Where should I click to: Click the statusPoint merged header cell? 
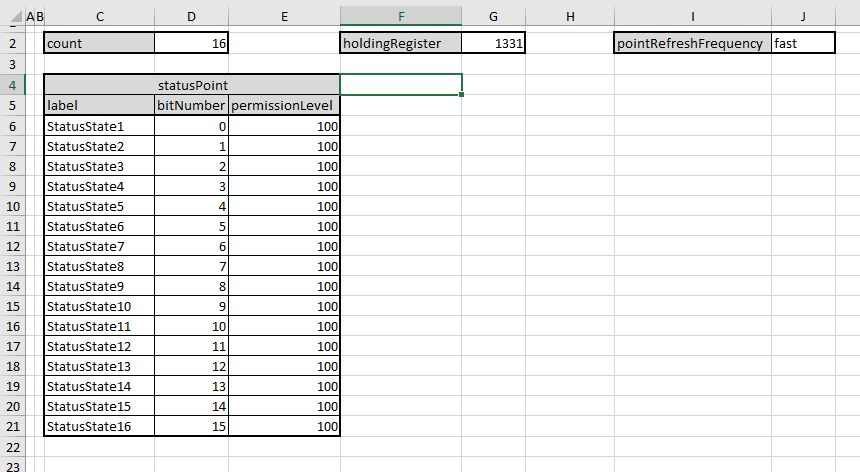pos(192,85)
